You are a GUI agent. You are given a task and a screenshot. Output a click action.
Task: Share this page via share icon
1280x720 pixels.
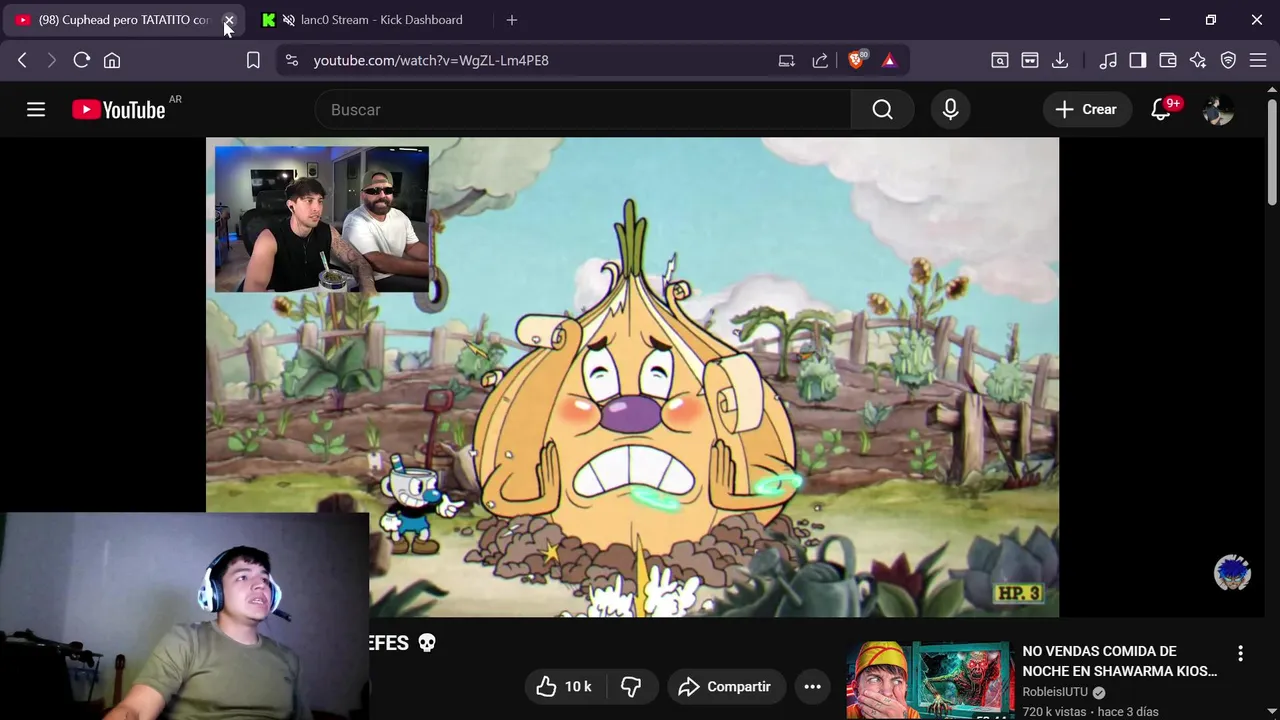(820, 60)
